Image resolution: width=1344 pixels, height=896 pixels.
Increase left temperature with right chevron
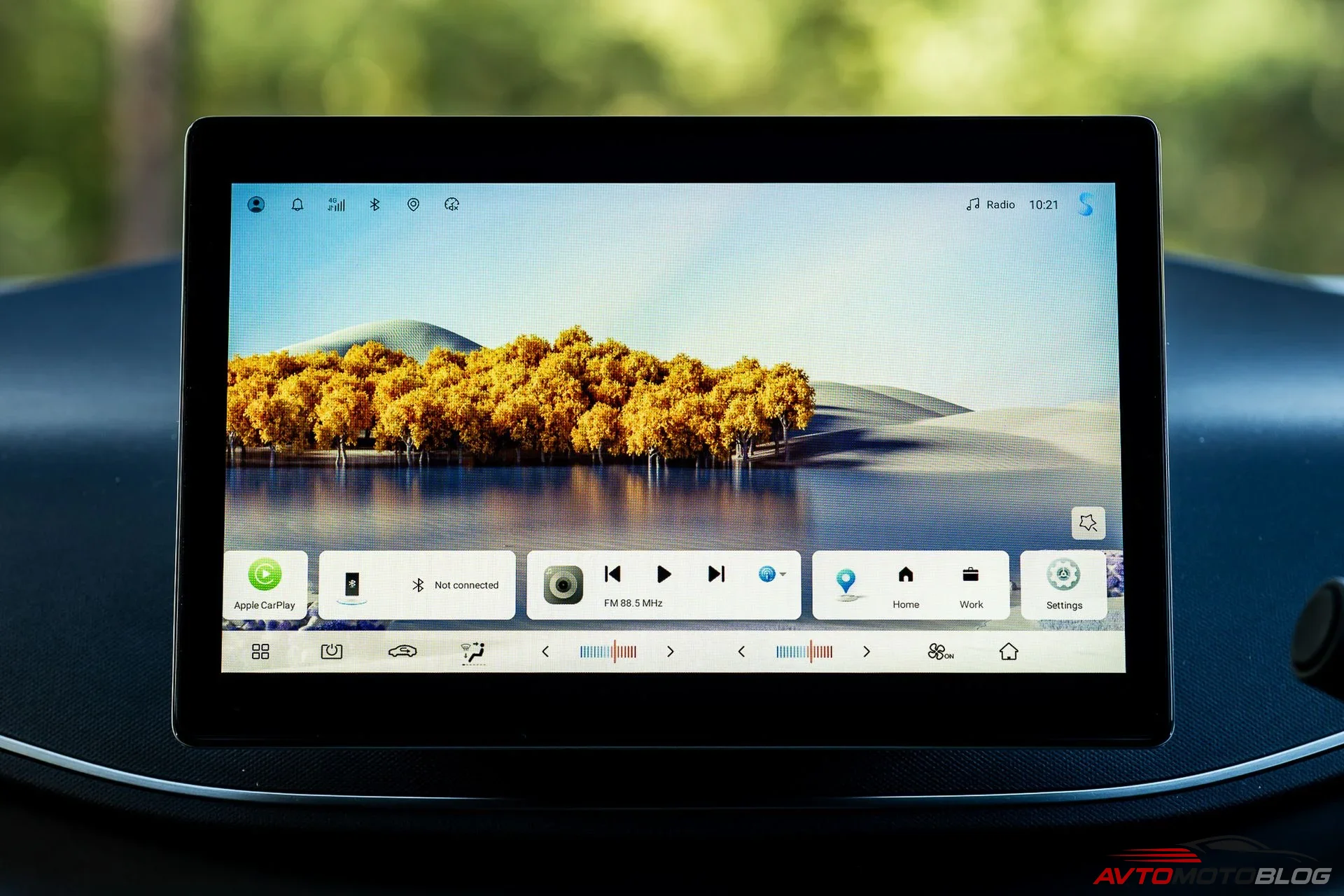pyautogui.click(x=671, y=652)
